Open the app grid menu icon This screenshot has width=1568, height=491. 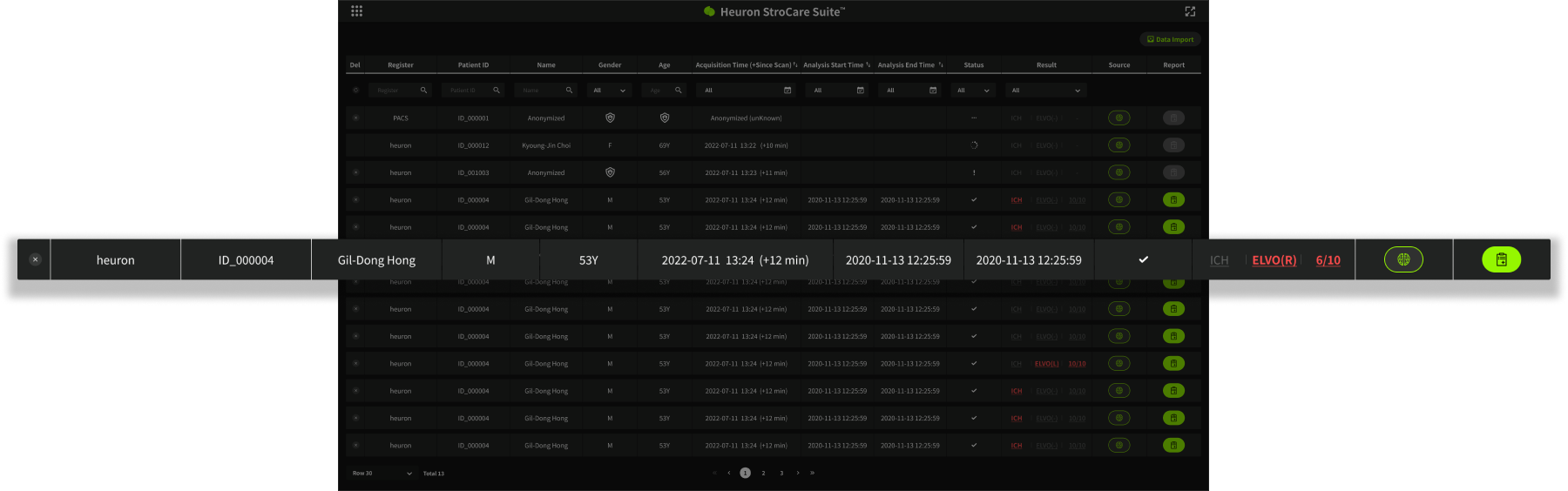(x=356, y=11)
